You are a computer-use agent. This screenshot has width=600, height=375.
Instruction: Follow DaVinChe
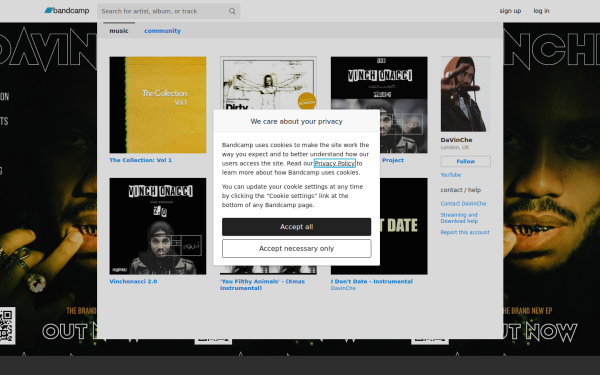pyautogui.click(x=465, y=161)
